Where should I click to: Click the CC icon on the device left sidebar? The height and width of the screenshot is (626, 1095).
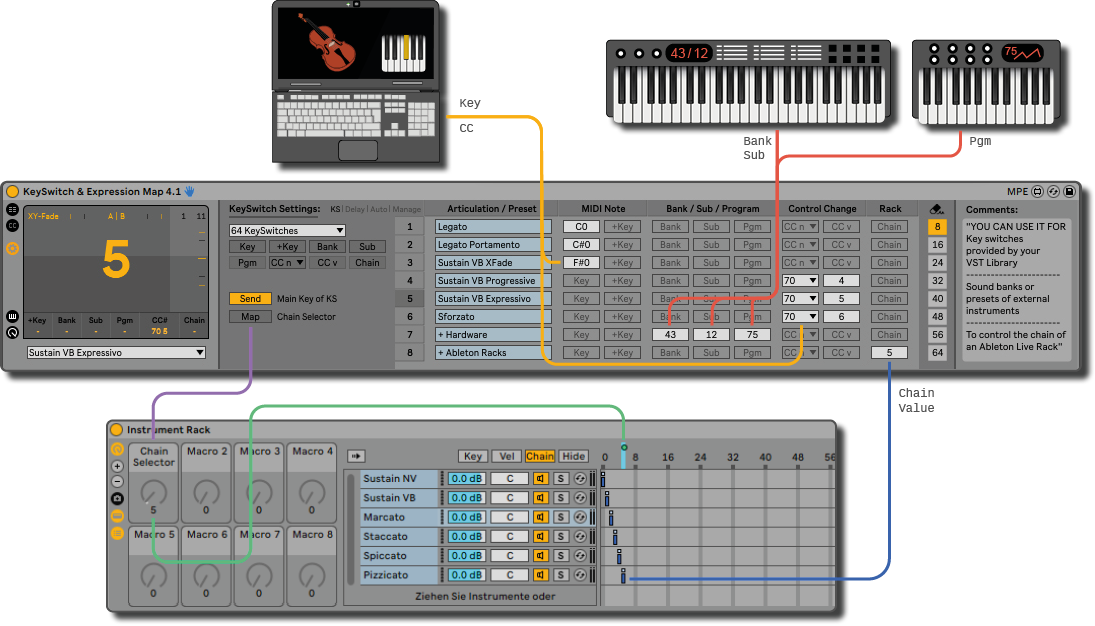tap(12, 226)
